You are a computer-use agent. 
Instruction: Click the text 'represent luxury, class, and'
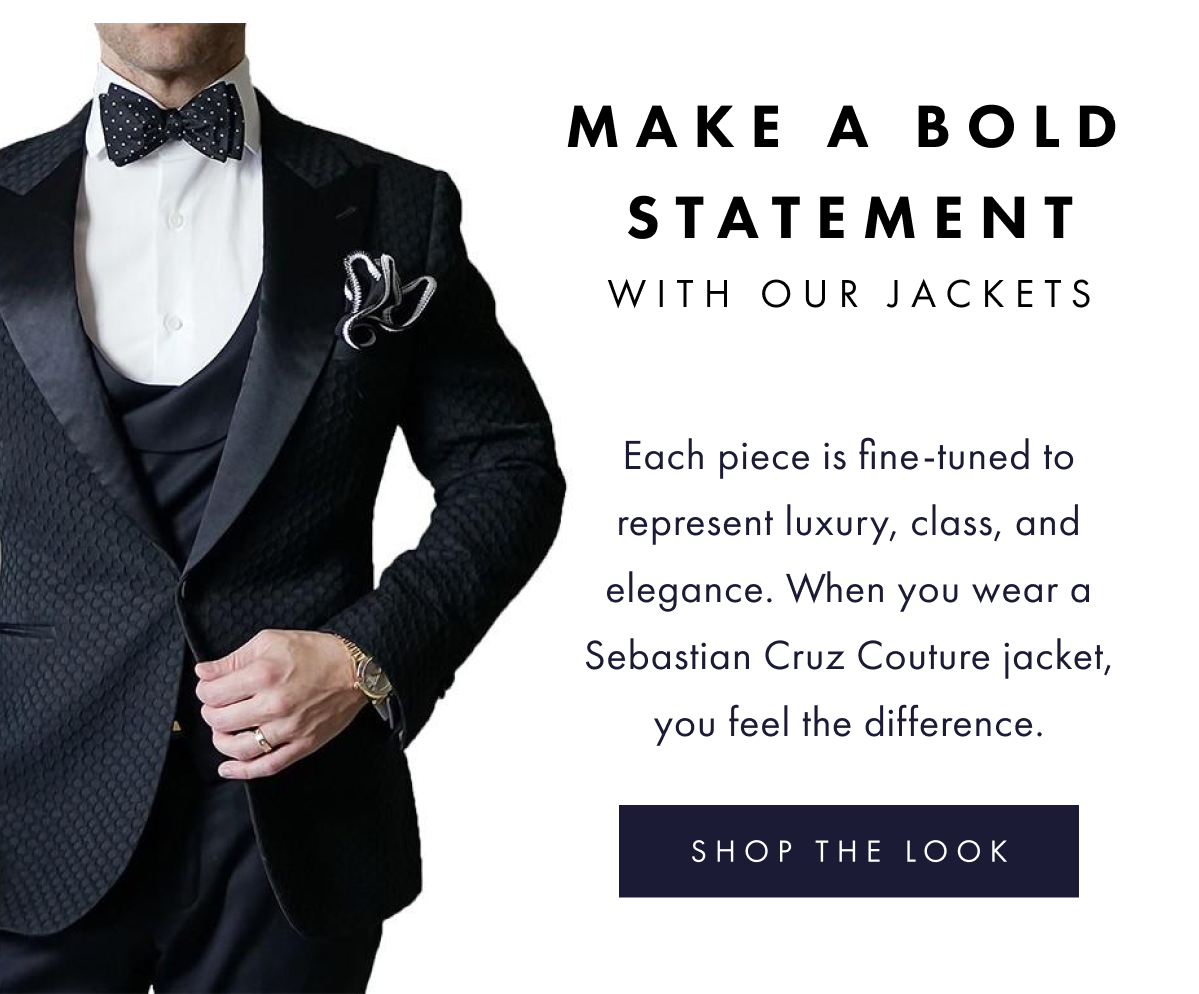[x=849, y=525]
